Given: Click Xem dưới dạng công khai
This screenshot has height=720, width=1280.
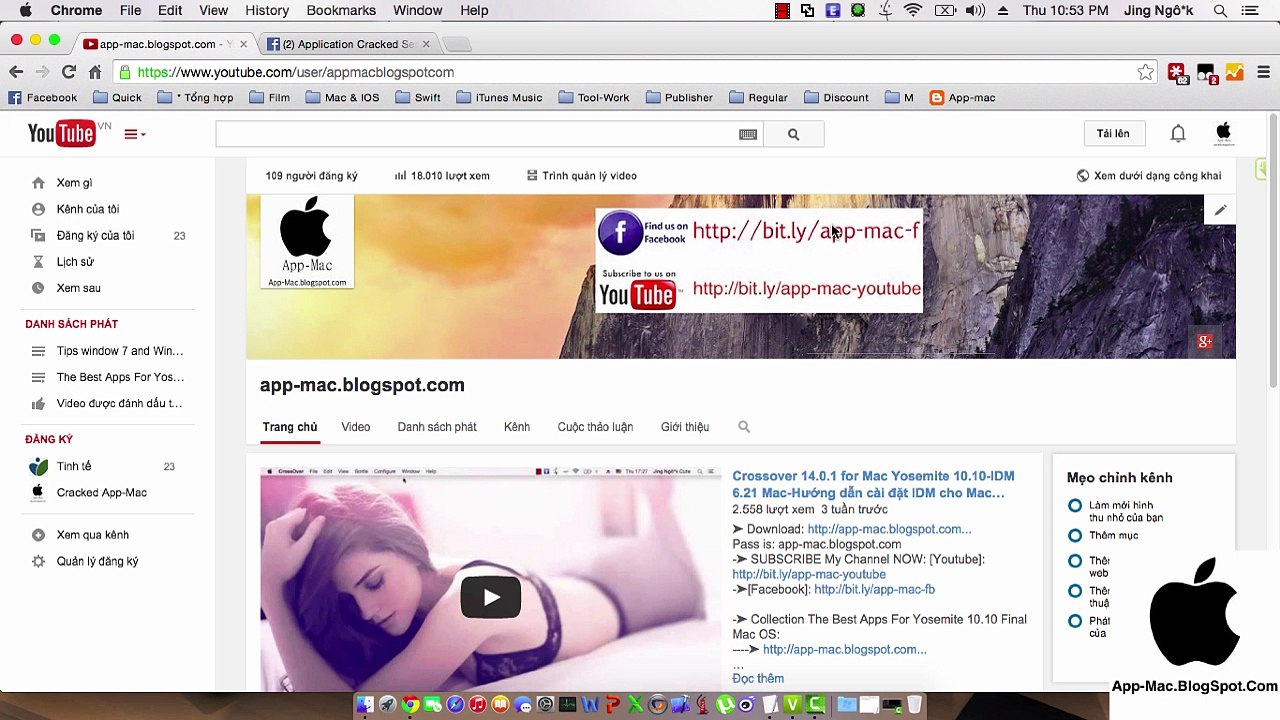Looking at the screenshot, I should [1149, 176].
